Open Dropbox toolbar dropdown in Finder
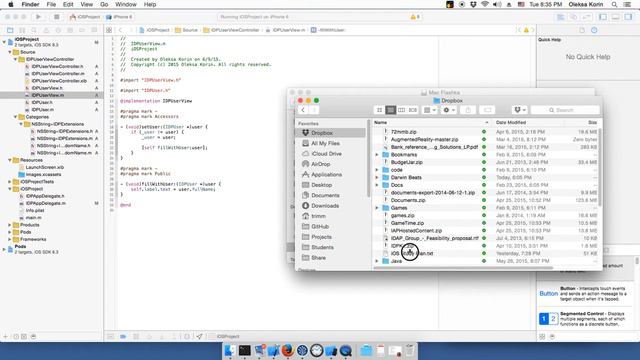Viewport: 640px width, 360px height. tap(520, 110)
